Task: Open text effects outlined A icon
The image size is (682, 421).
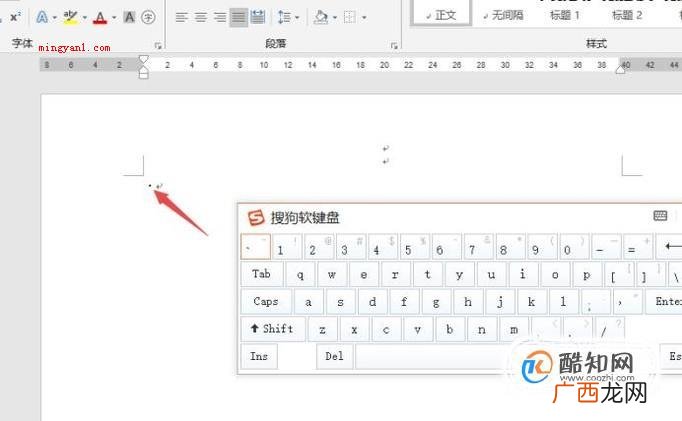Action: point(42,17)
